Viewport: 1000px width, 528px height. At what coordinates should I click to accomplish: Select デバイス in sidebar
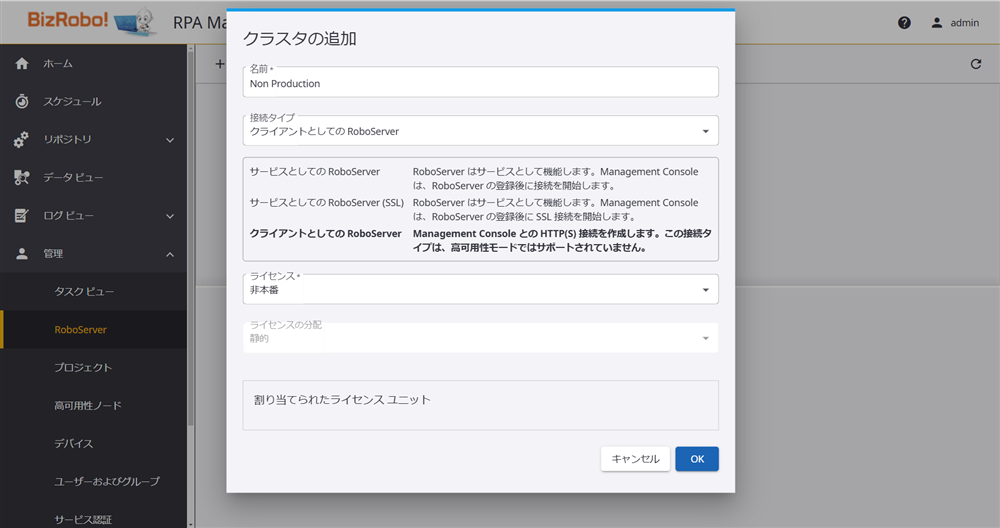94,443
